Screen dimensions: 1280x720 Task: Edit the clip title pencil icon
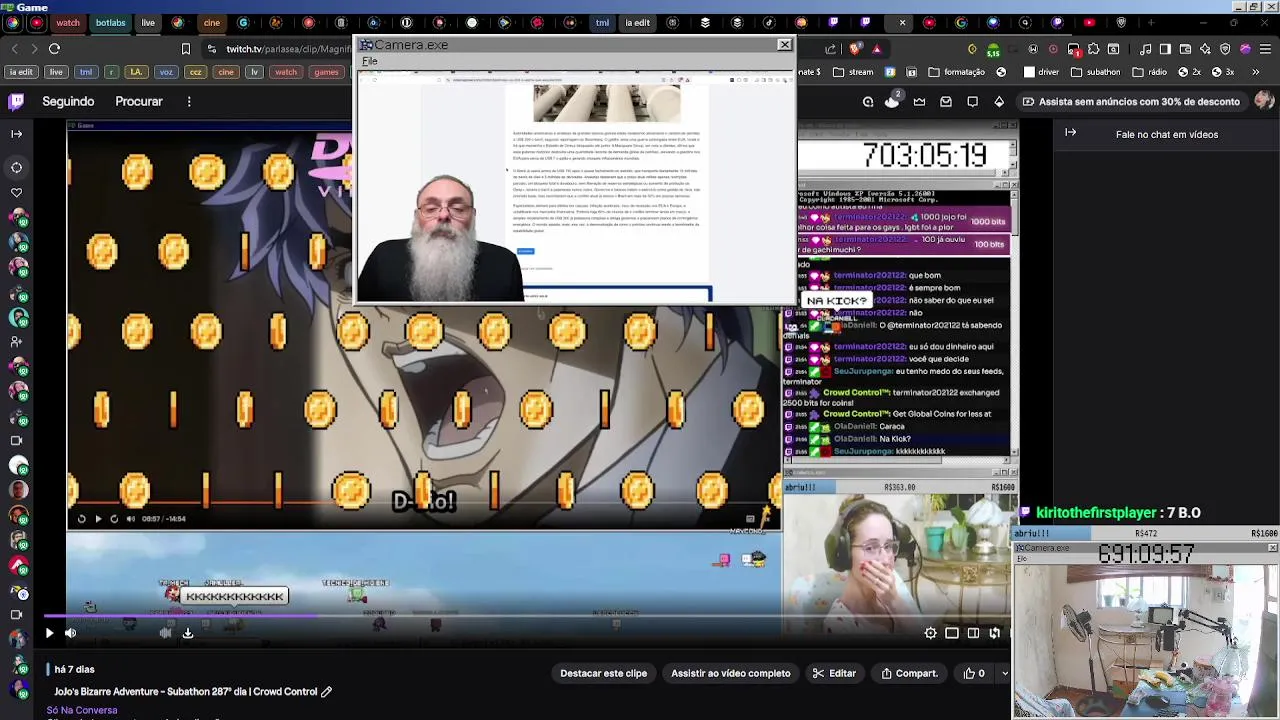point(326,691)
